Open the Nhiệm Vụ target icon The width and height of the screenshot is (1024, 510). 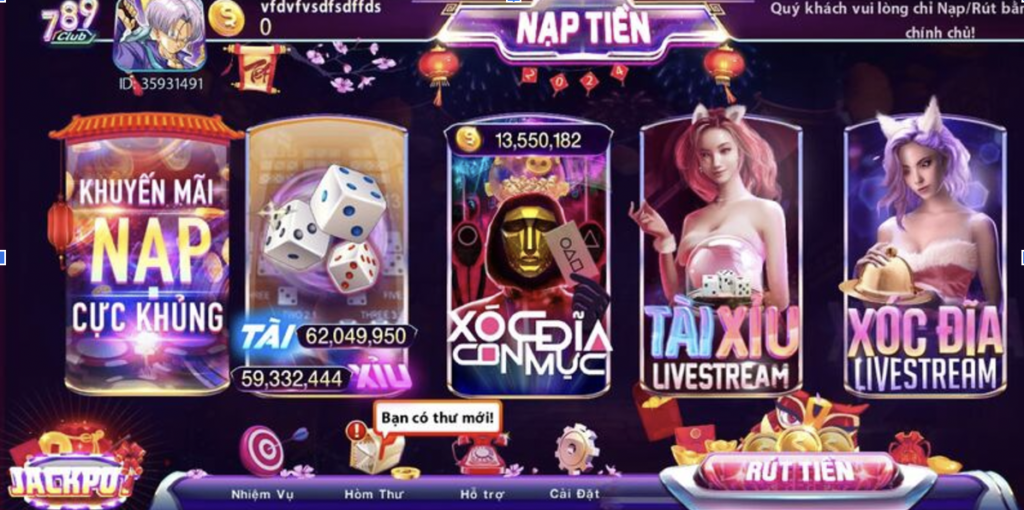(x=264, y=450)
